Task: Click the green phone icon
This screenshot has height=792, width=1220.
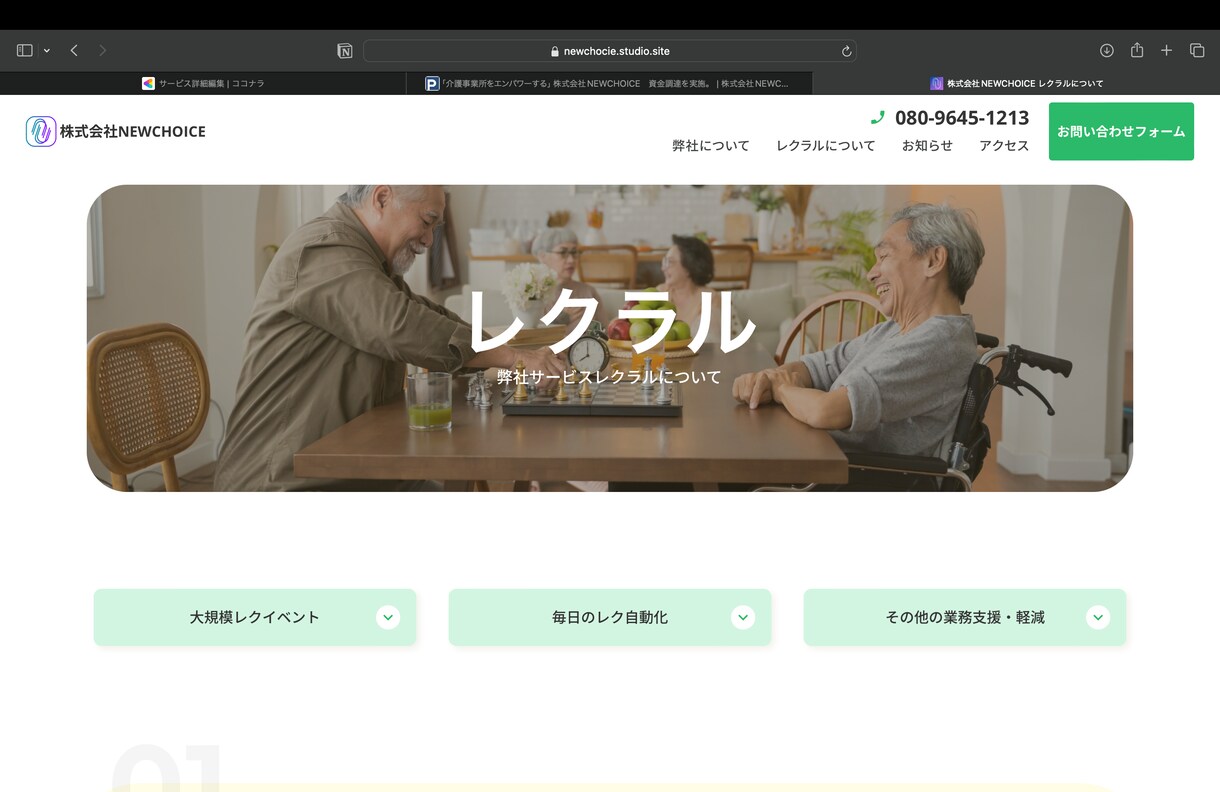Action: pyautogui.click(x=878, y=118)
